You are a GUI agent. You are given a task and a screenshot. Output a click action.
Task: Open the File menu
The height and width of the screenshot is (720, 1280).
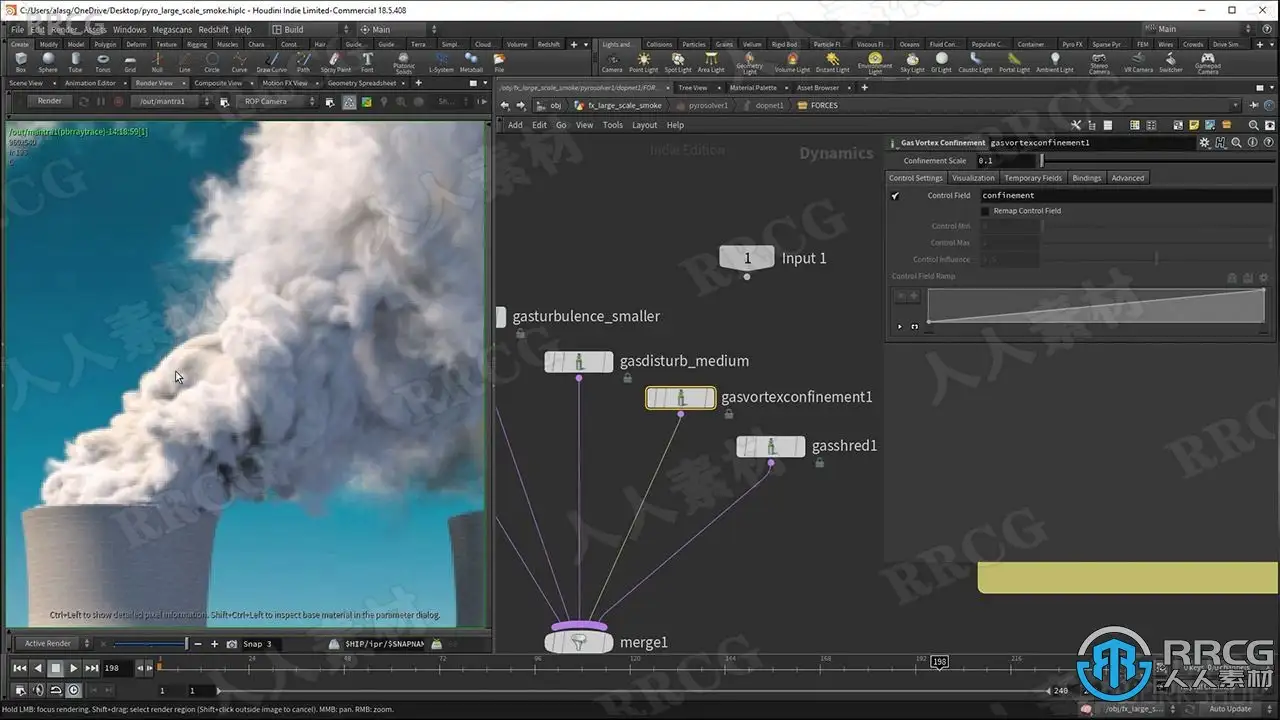click(x=18, y=30)
